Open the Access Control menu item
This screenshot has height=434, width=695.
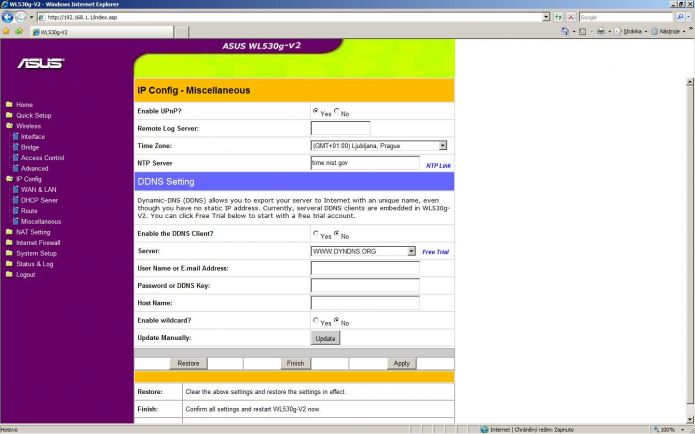[43, 158]
